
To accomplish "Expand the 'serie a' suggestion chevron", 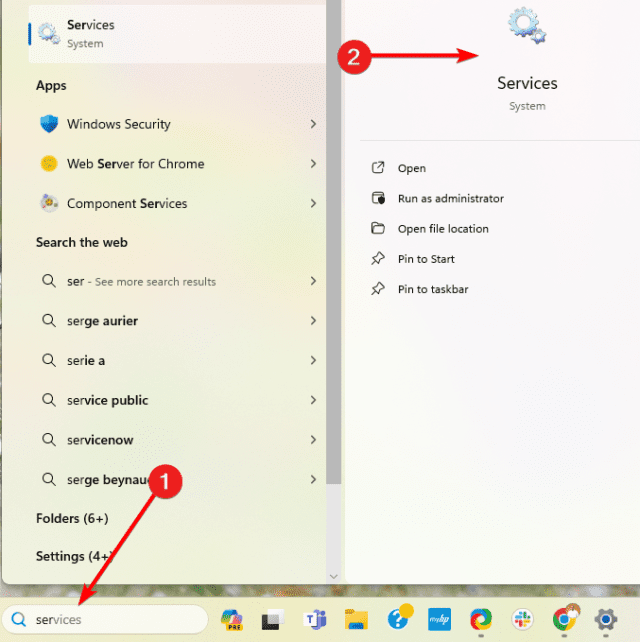I will (x=313, y=360).
